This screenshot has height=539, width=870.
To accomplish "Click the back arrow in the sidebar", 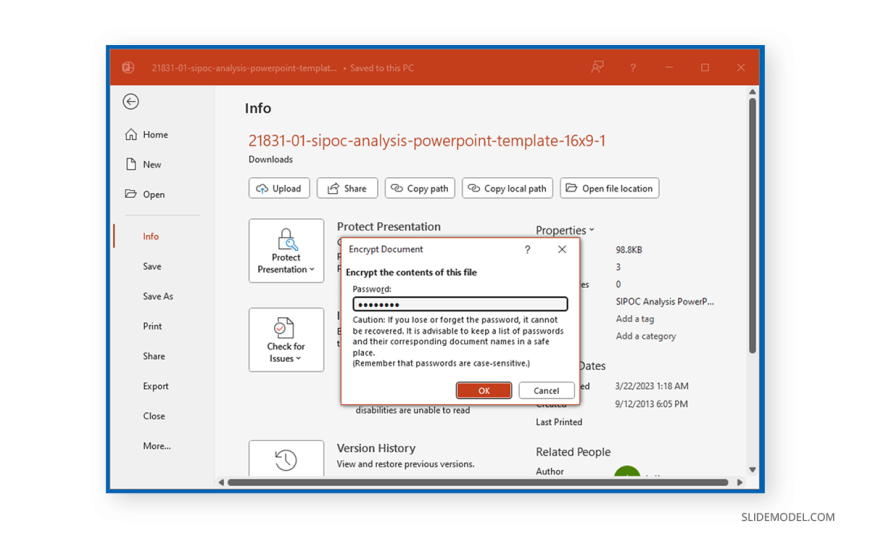I will click(x=131, y=102).
